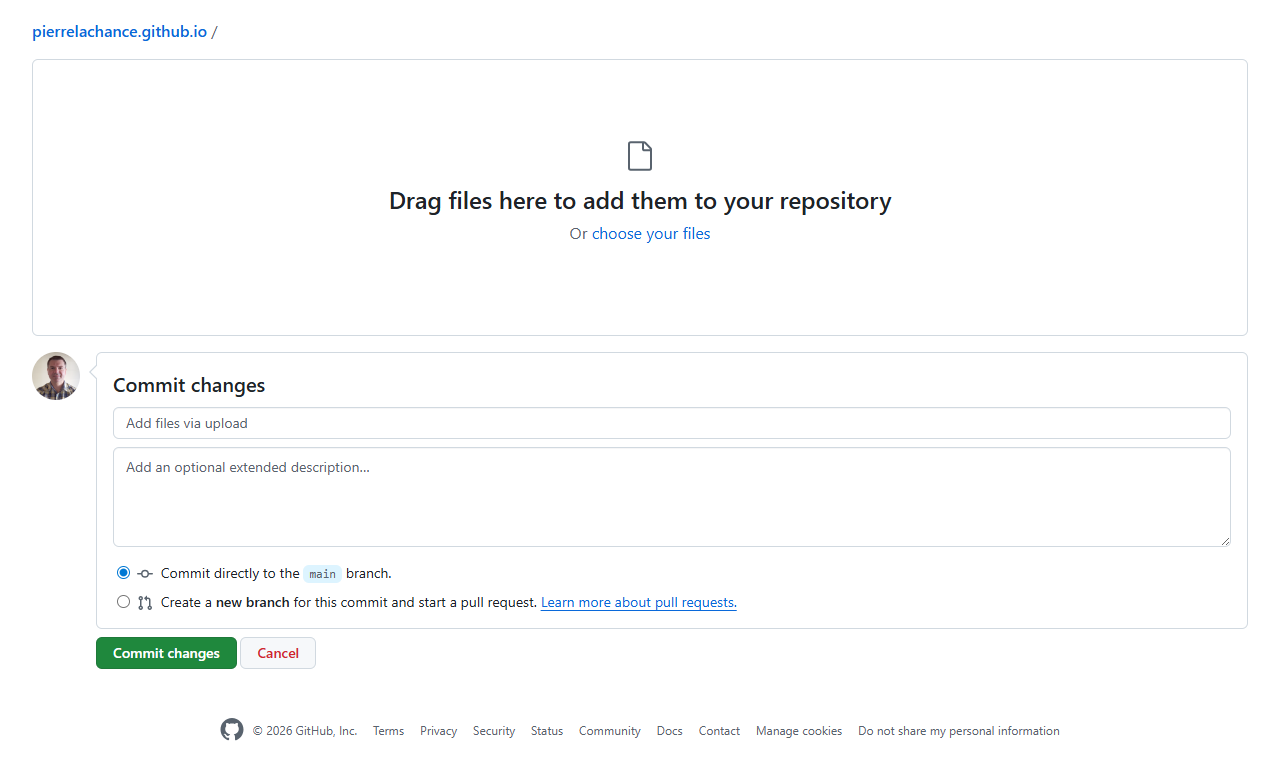
Task: Click "Drag files here to add them" heading
Action: coord(640,201)
